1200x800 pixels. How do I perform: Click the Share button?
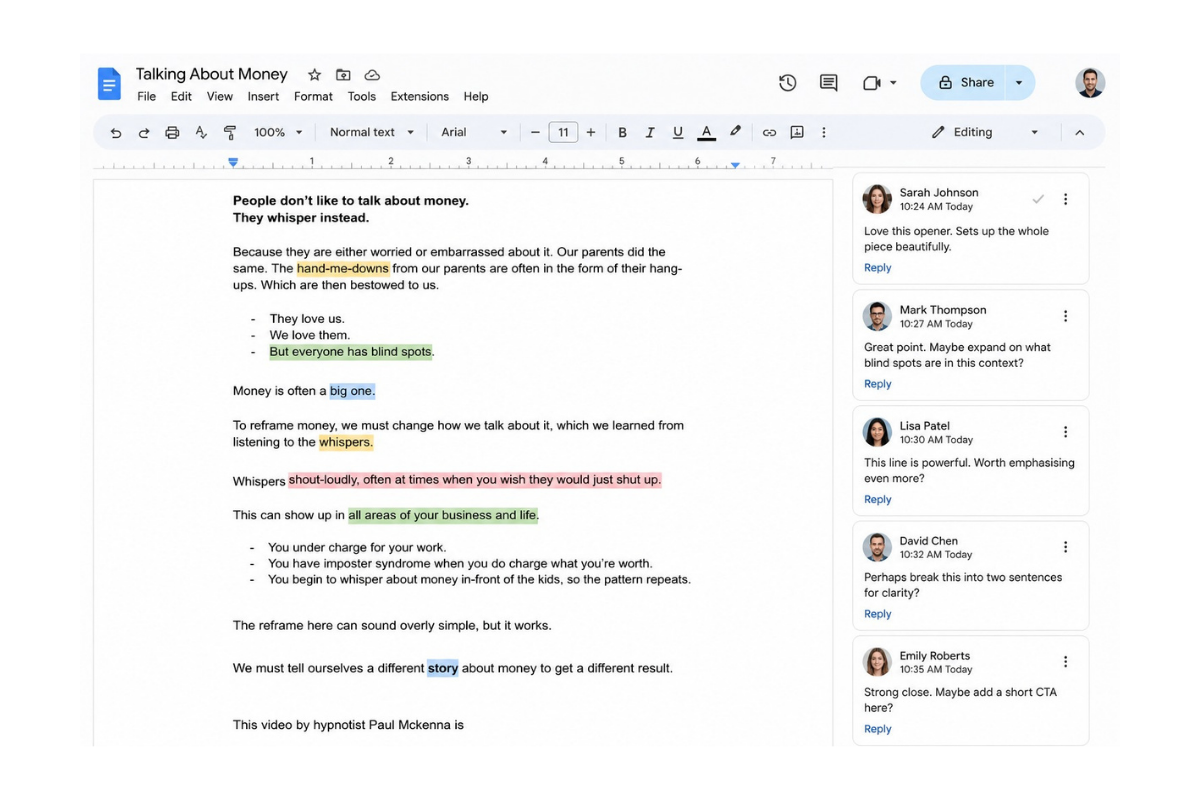click(x=963, y=83)
